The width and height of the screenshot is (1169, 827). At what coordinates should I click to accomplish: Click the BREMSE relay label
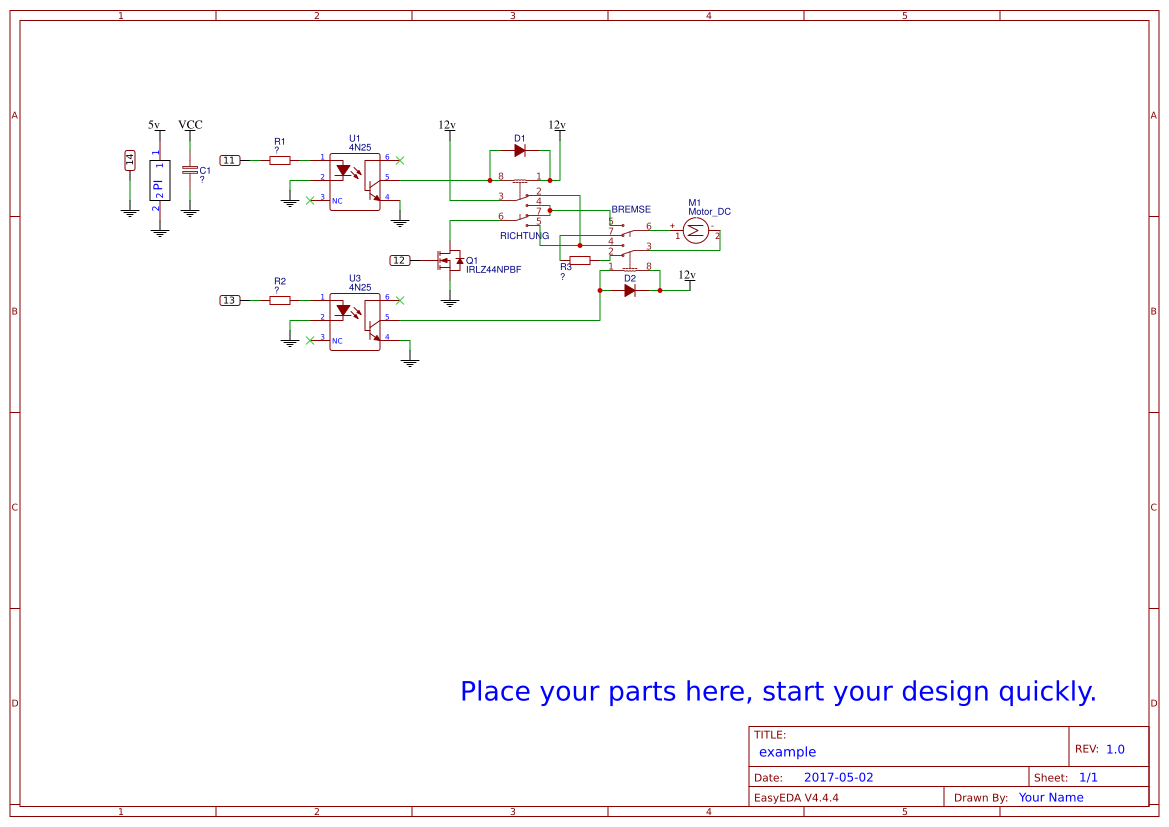coord(631,210)
